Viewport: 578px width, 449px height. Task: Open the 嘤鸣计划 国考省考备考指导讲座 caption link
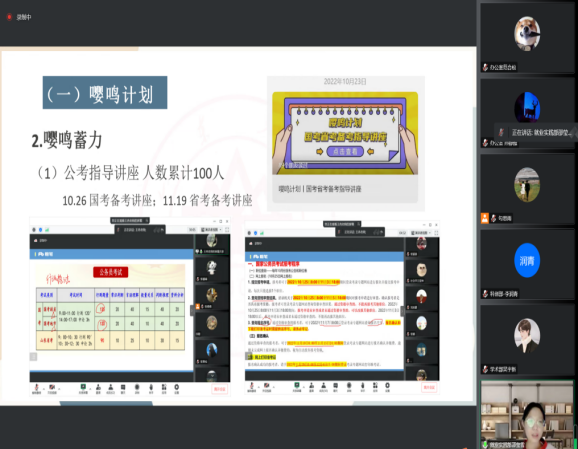point(320,189)
